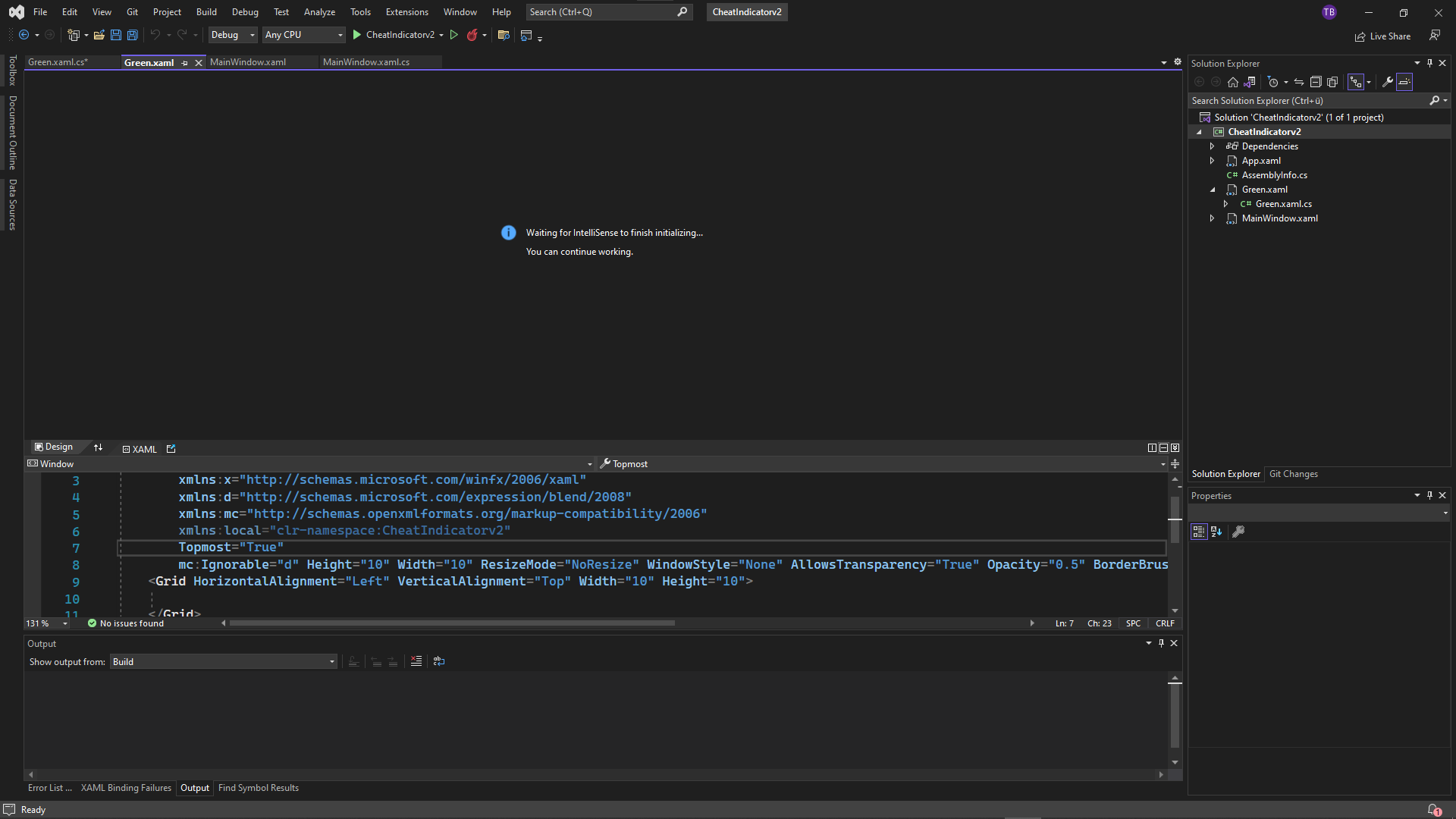Image resolution: width=1456 pixels, height=819 pixels.
Task: Toggle Show All Files in Solution Explorer
Action: pyautogui.click(x=1332, y=82)
